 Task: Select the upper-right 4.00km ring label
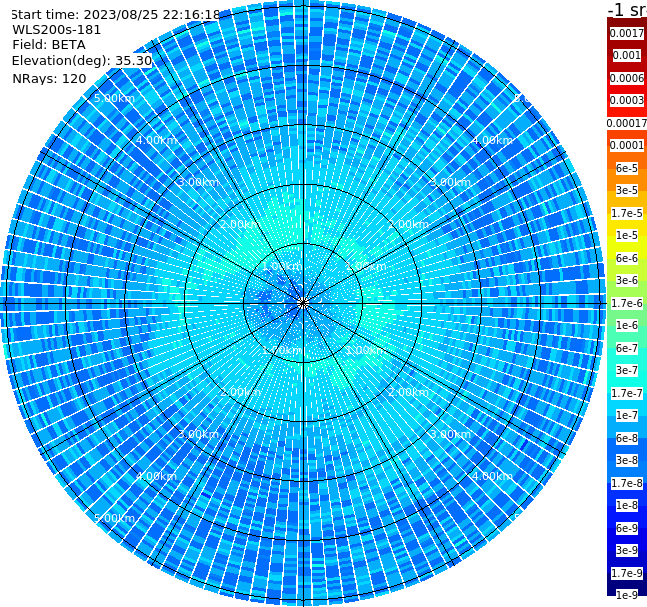click(492, 140)
